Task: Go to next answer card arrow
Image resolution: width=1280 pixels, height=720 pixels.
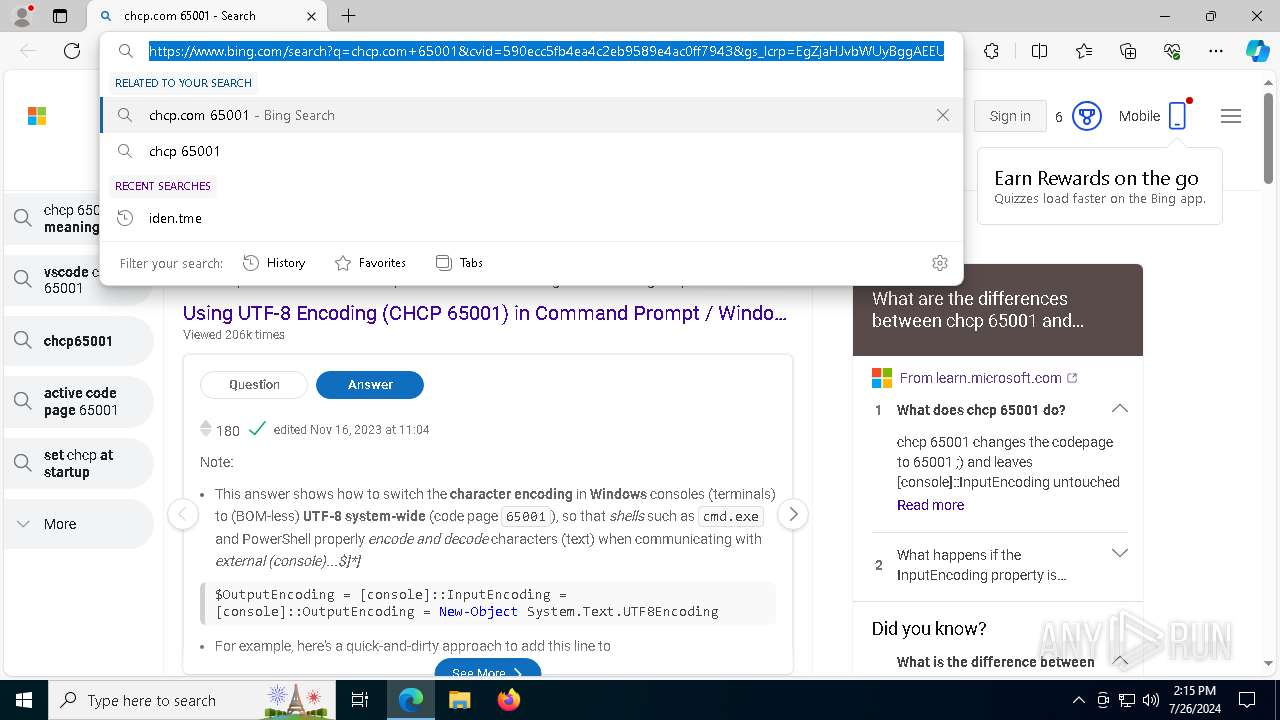Action: point(793,514)
